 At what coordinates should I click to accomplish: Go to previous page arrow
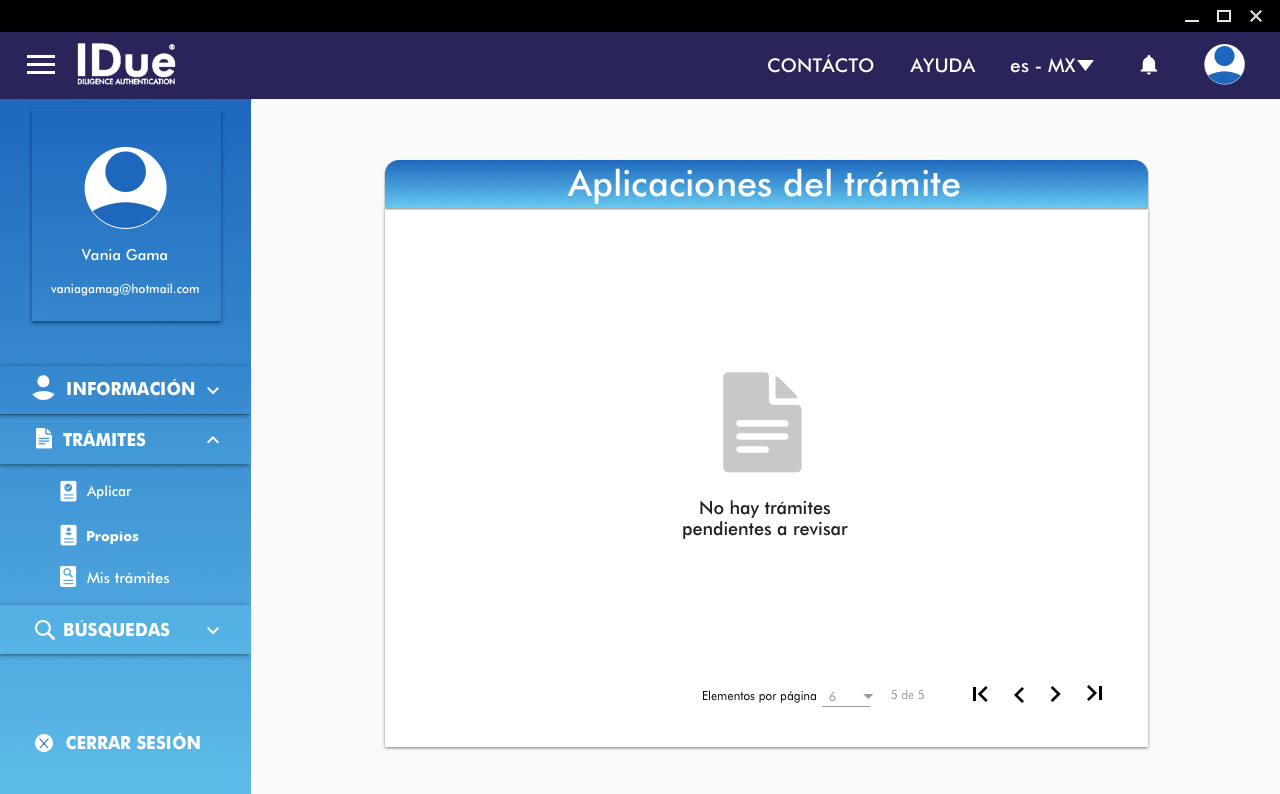click(x=1019, y=694)
